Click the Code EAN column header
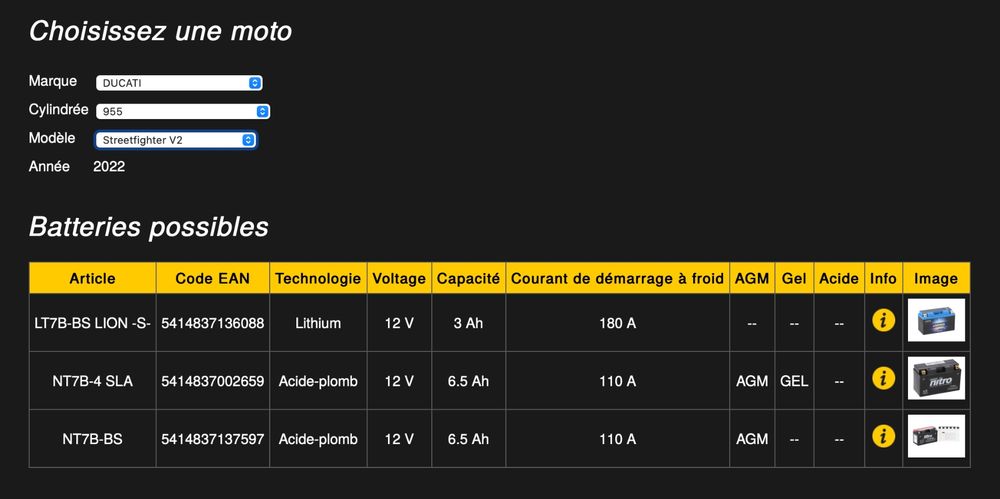Screen dimensions: 1000x499 click(x=212, y=278)
